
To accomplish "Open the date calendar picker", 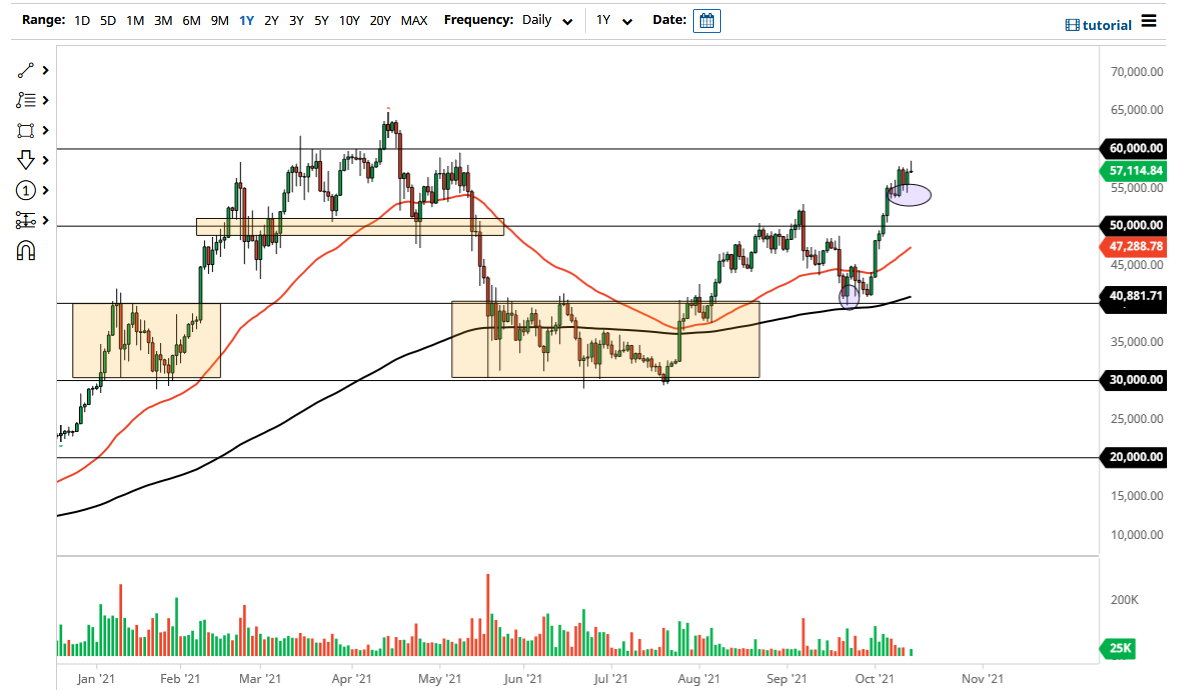I will point(707,20).
